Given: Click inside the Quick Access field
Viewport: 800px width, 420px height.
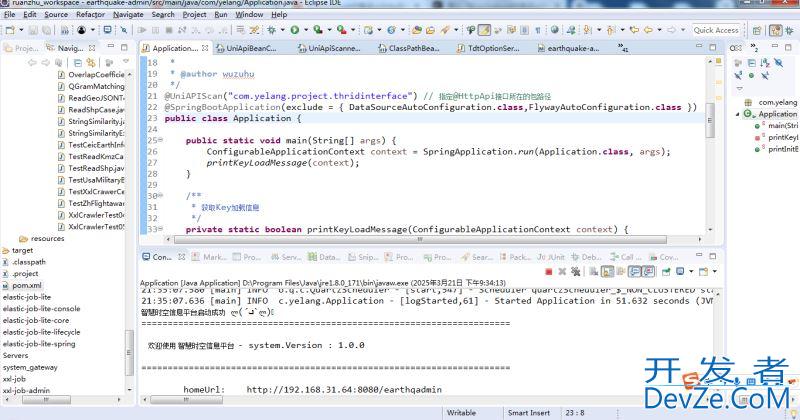Looking at the screenshot, I should (716, 30).
